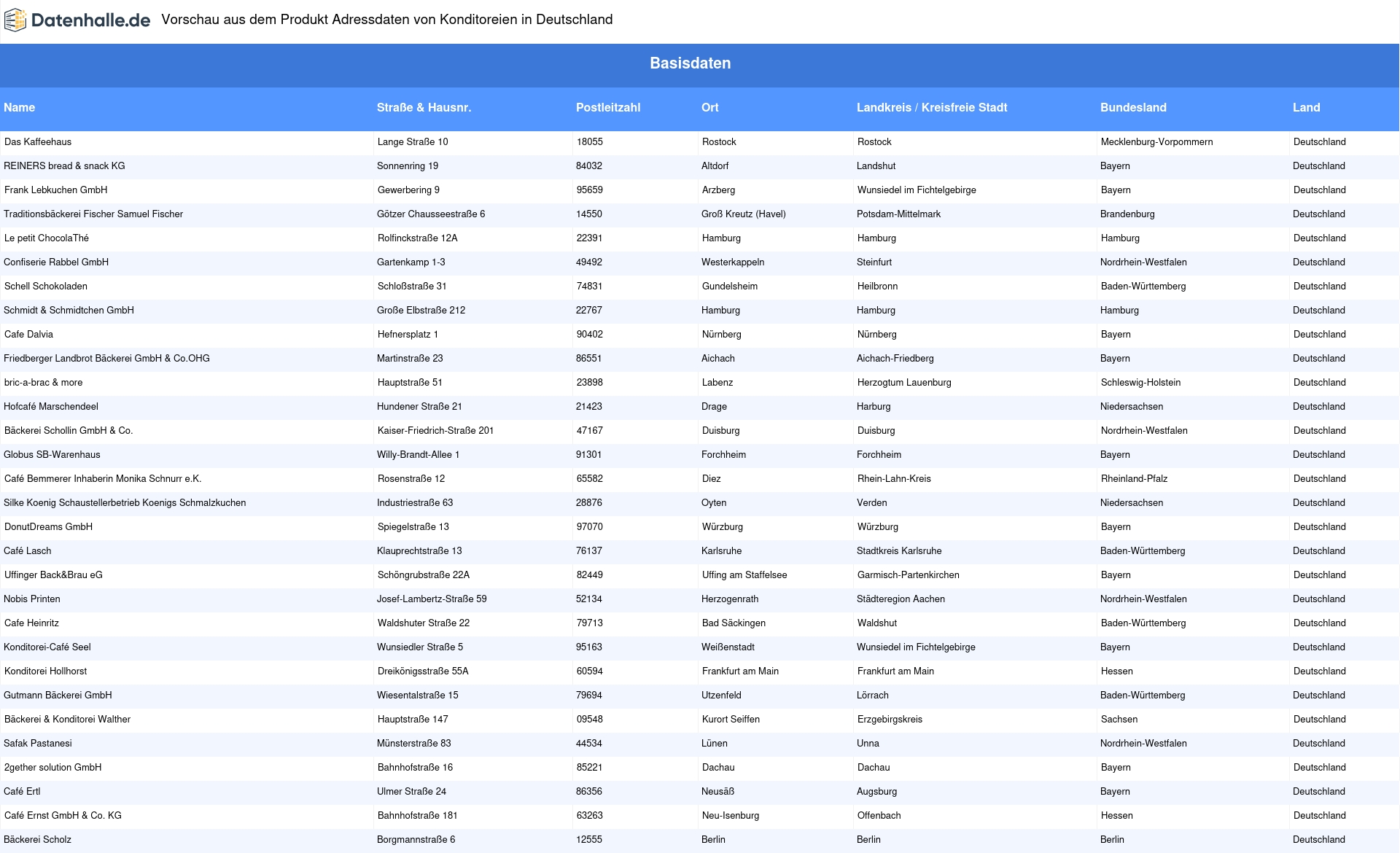1400x853 pixels.
Task: Click the Land column header
Action: (1306, 107)
